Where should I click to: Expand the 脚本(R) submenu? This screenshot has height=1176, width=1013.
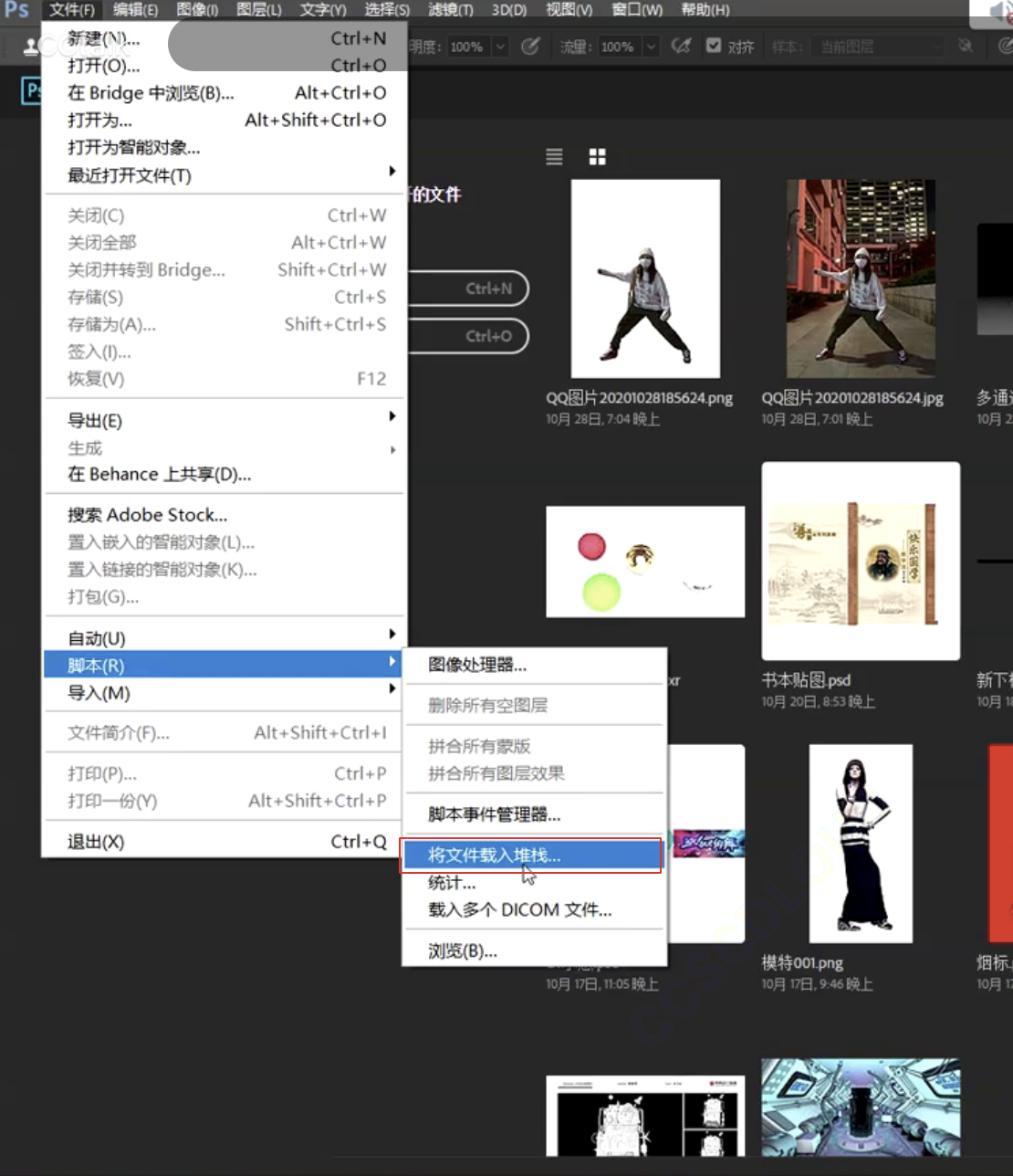[x=225, y=665]
